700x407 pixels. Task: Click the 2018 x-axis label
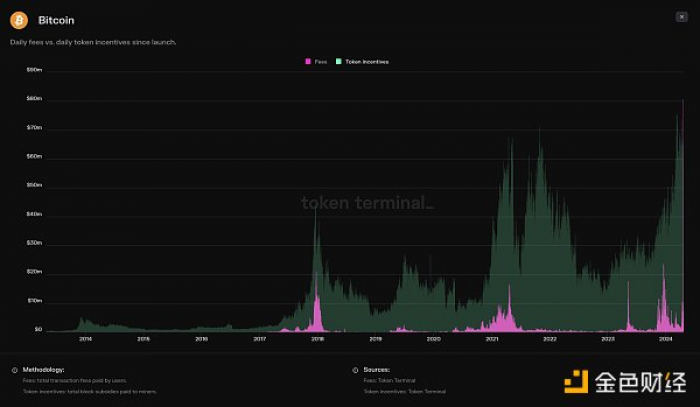317,339
